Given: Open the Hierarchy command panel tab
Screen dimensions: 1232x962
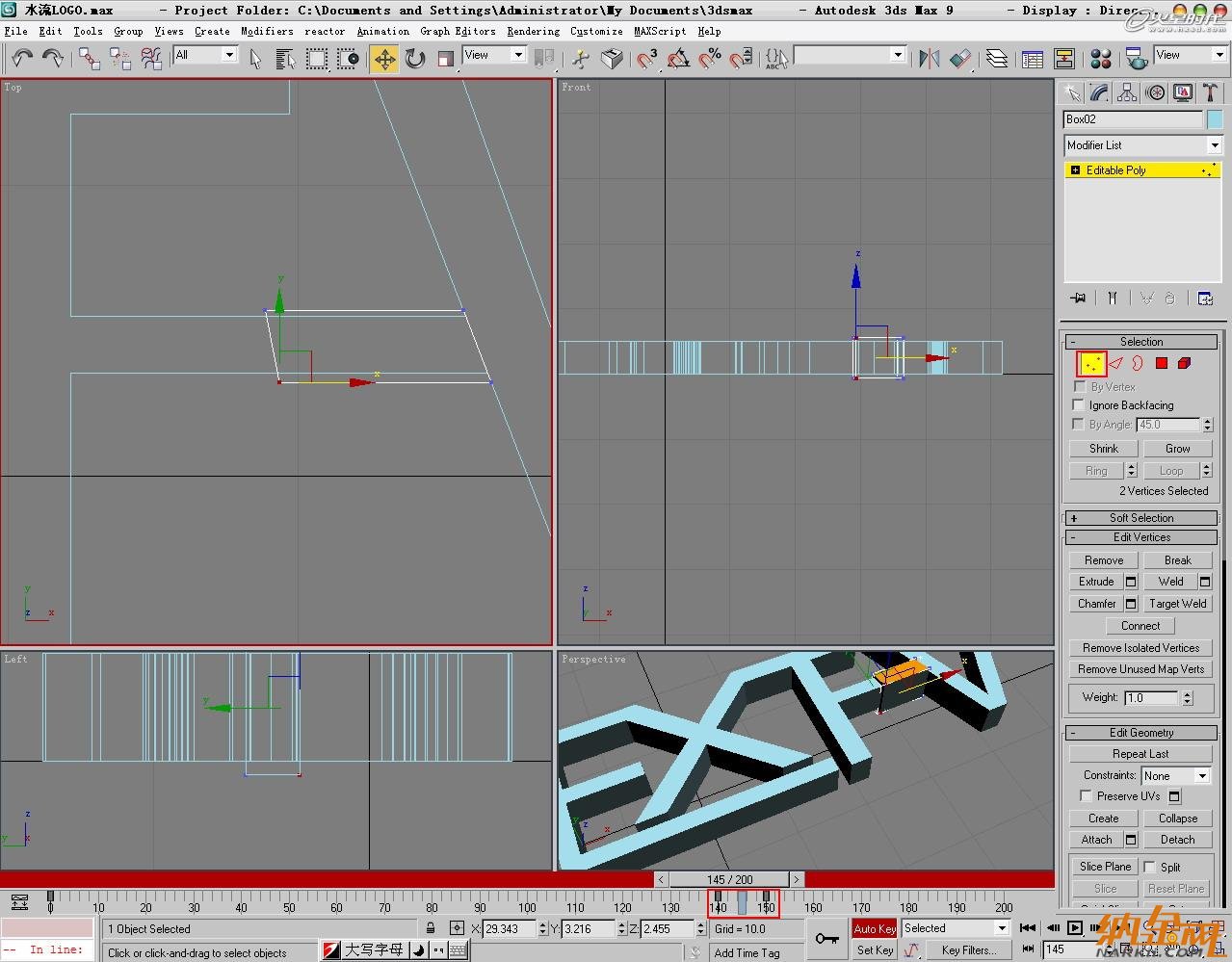Looking at the screenshot, I should [x=1127, y=93].
